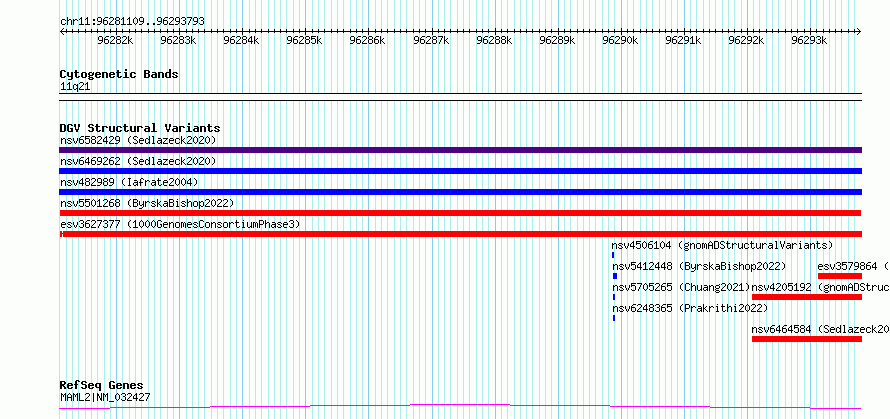
Task: Select the dark purple nsv6582429 variant bar
Action: 460,150
